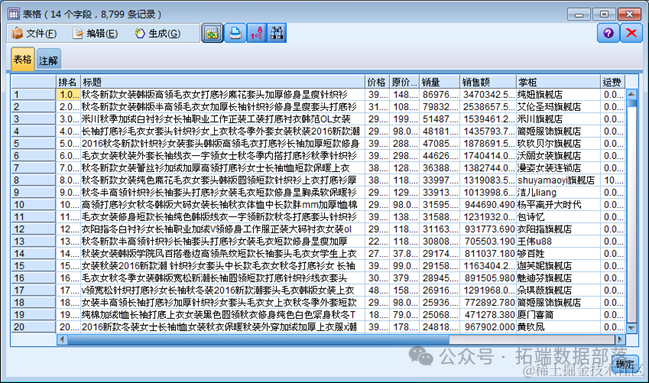This screenshot has width=649, height=383.
Task: Click title starting 纯棉加绒t恤长袖打底
Action: tap(223, 315)
